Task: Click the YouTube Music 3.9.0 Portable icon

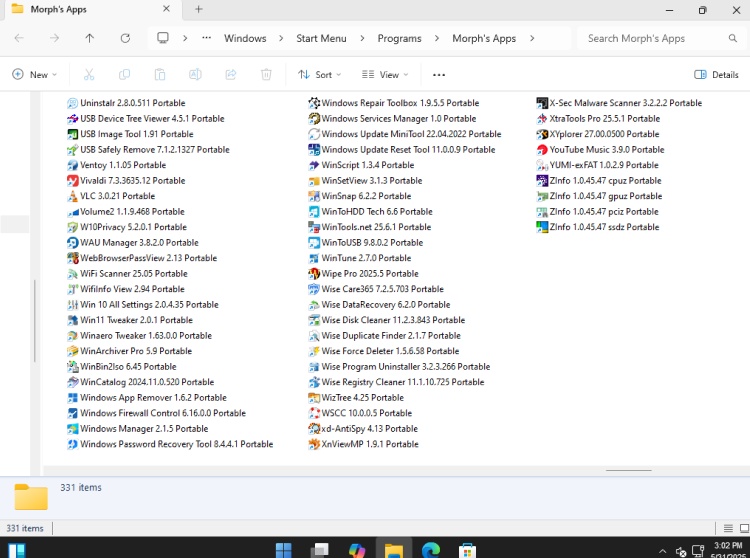Action: tap(542, 150)
